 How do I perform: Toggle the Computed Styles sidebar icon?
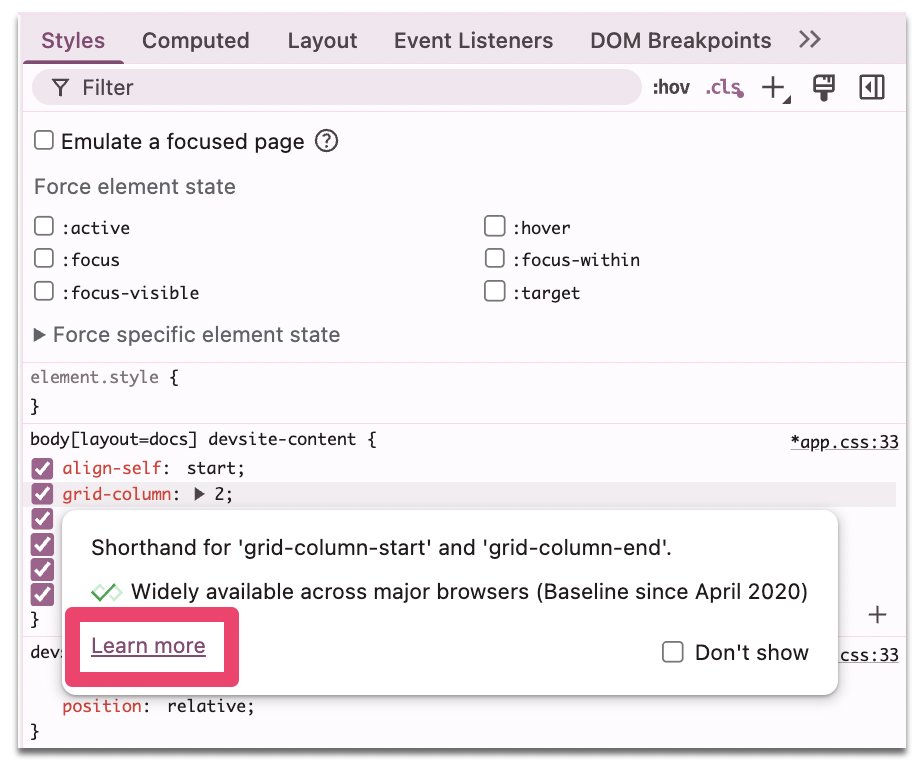(871, 87)
